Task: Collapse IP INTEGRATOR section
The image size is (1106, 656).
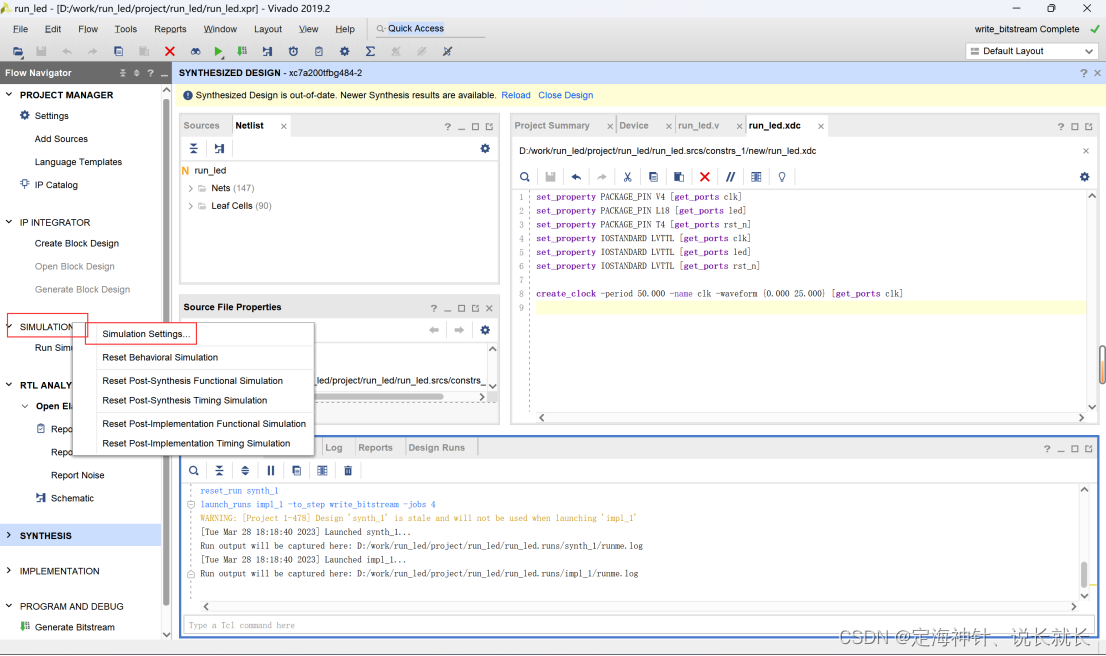Action: click(9, 222)
